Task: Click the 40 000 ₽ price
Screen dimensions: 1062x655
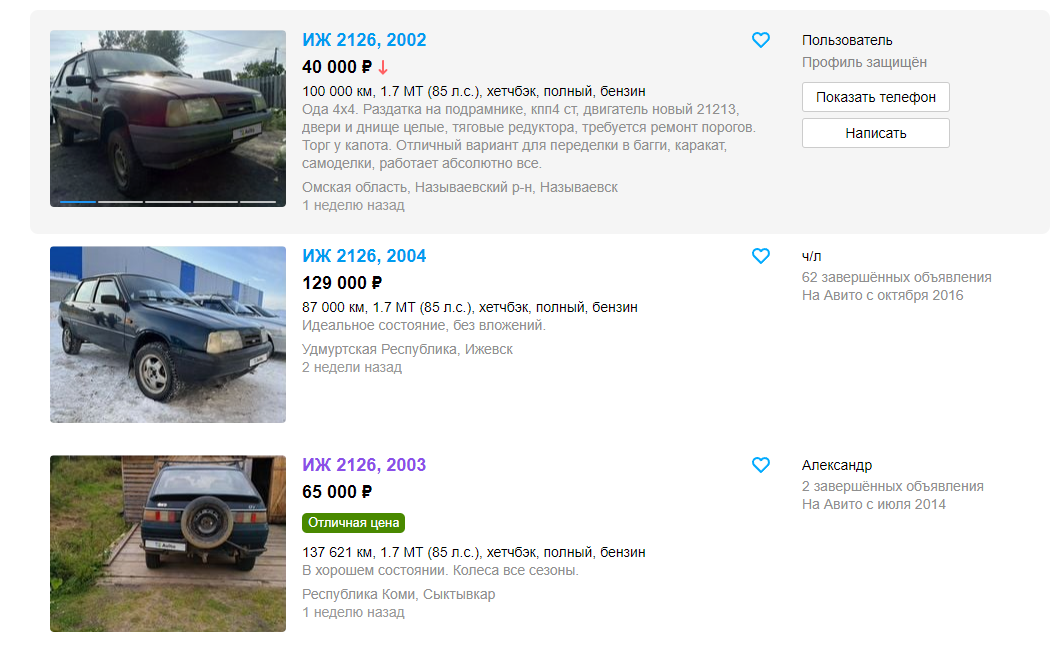Action: click(x=337, y=67)
